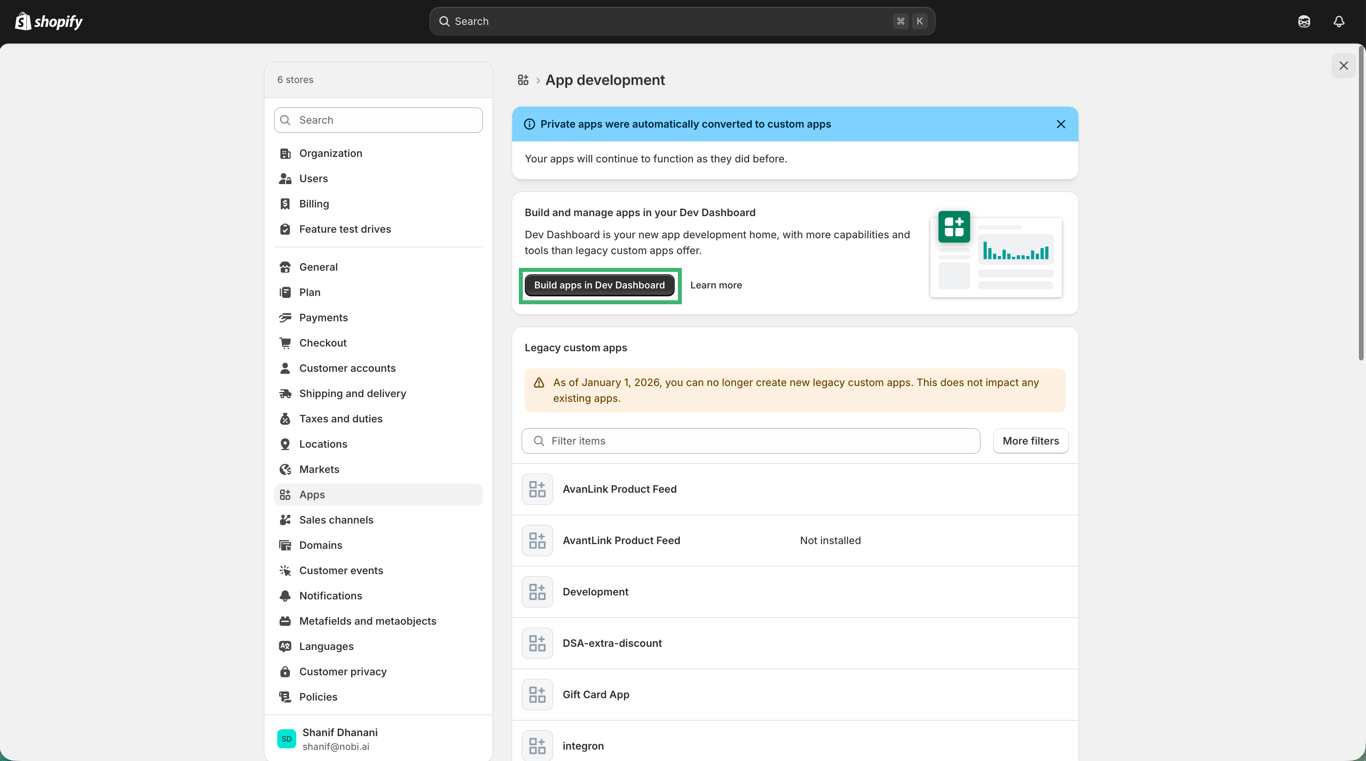The image size is (1366, 761).
Task: Open More filters for legacy apps
Action: click(x=1030, y=441)
